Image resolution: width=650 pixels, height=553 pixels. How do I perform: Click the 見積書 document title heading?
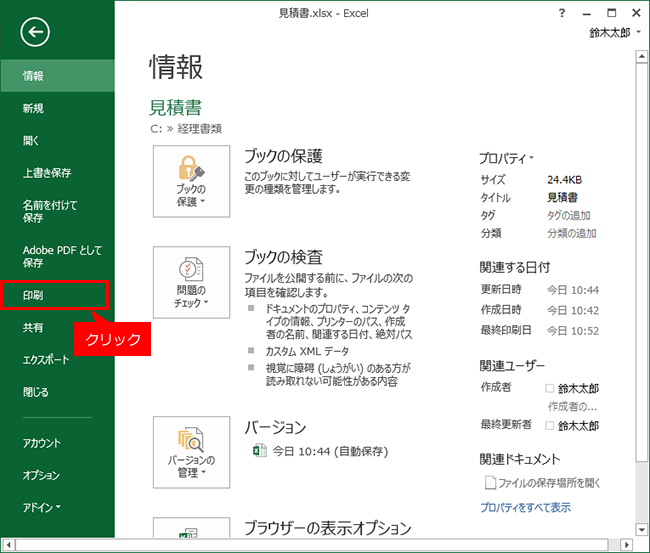(x=175, y=108)
